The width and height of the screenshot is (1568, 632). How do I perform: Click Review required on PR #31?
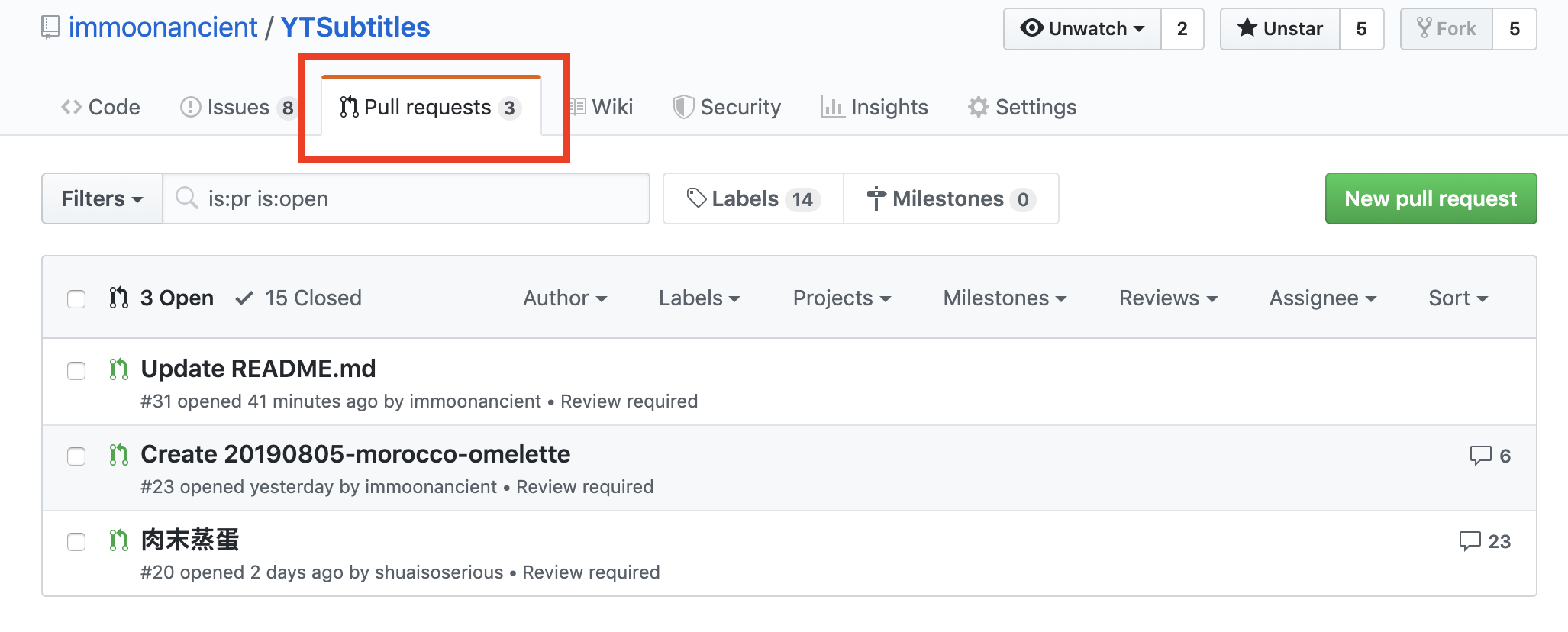[629, 401]
